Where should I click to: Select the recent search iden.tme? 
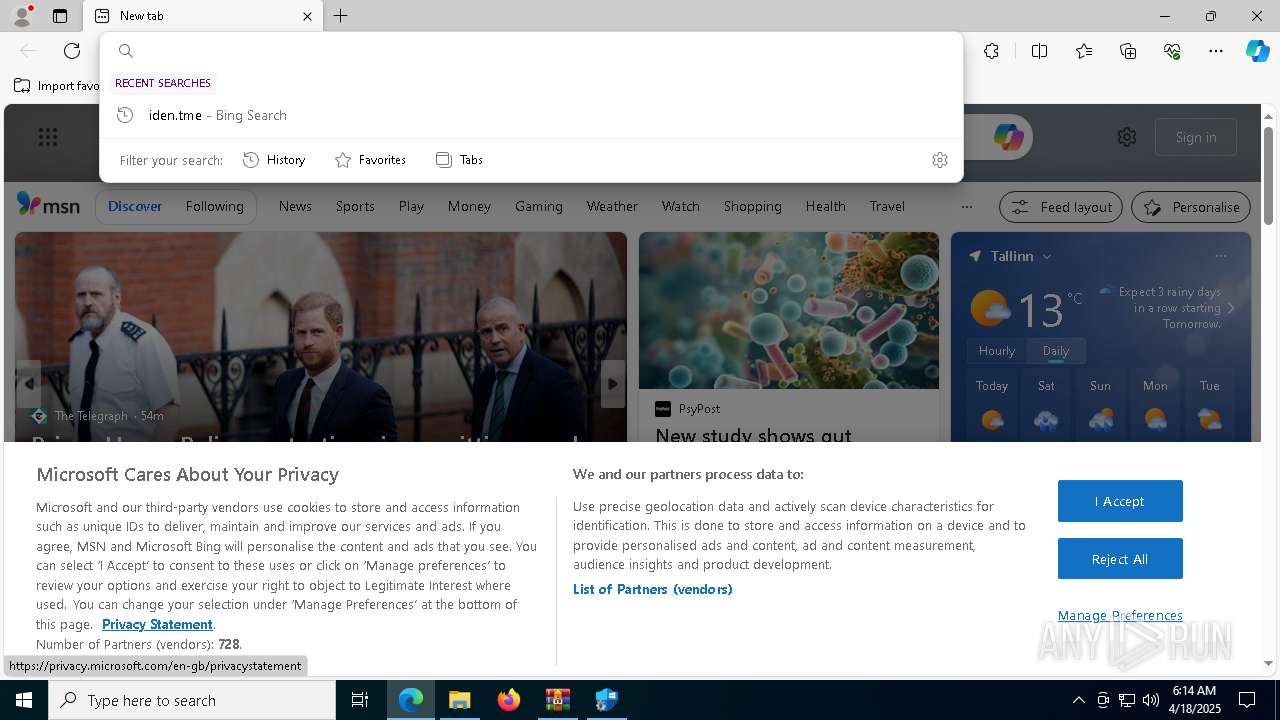[531, 115]
